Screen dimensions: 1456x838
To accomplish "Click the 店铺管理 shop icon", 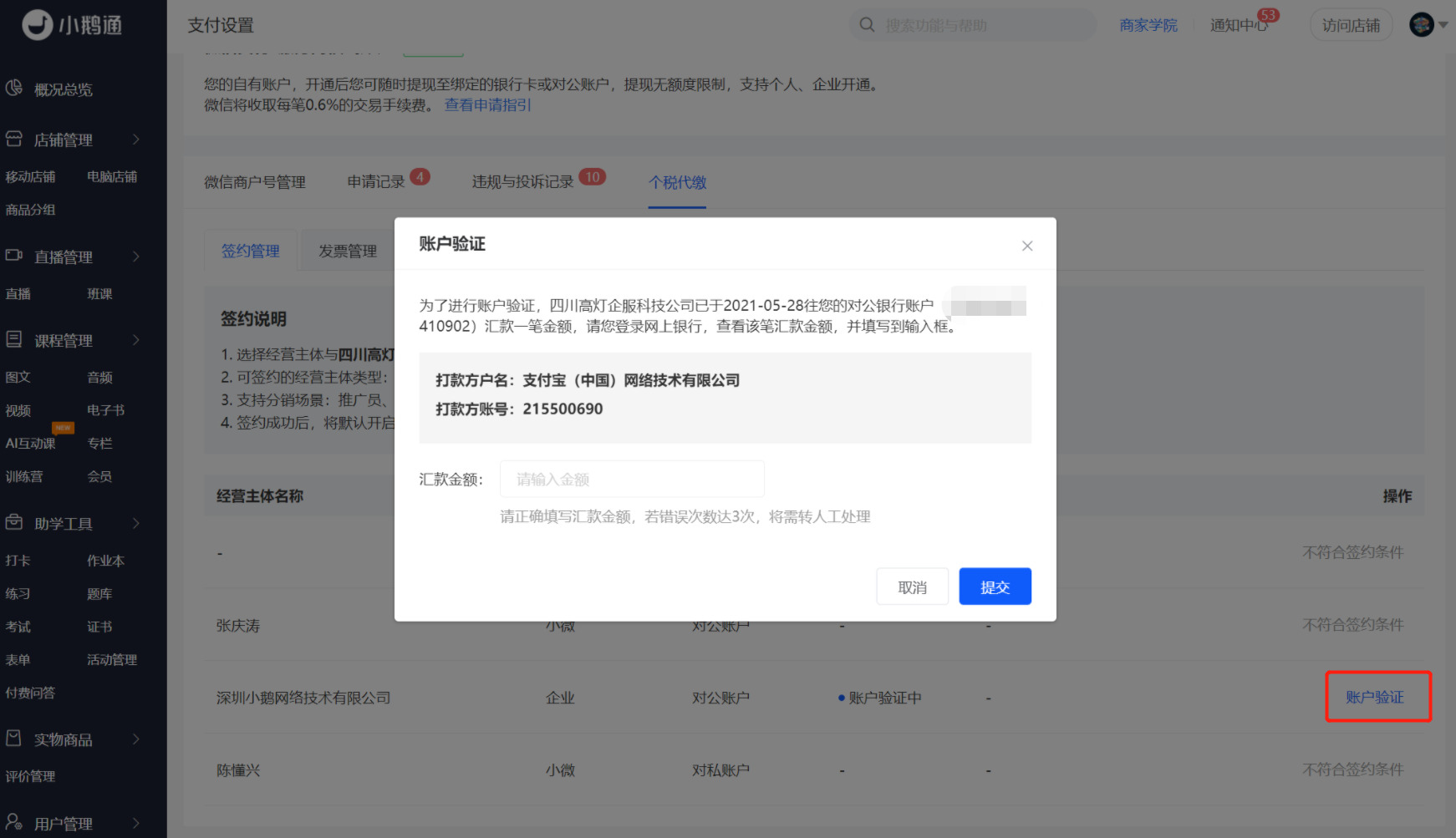I will click(14, 139).
